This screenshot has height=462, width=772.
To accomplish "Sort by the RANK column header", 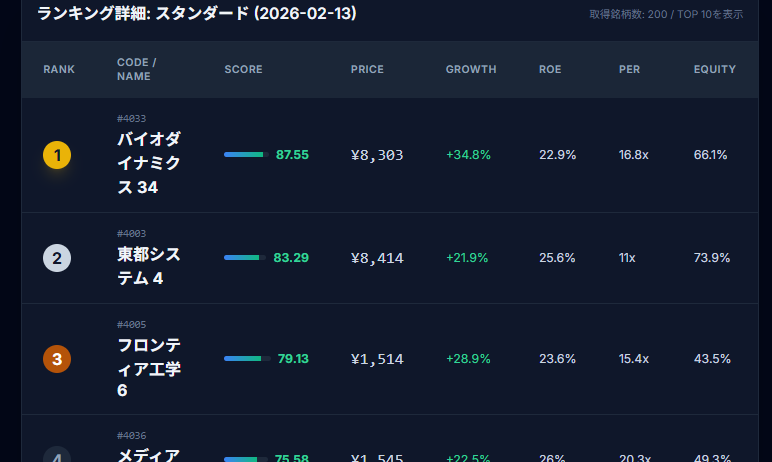I will click(59, 70).
